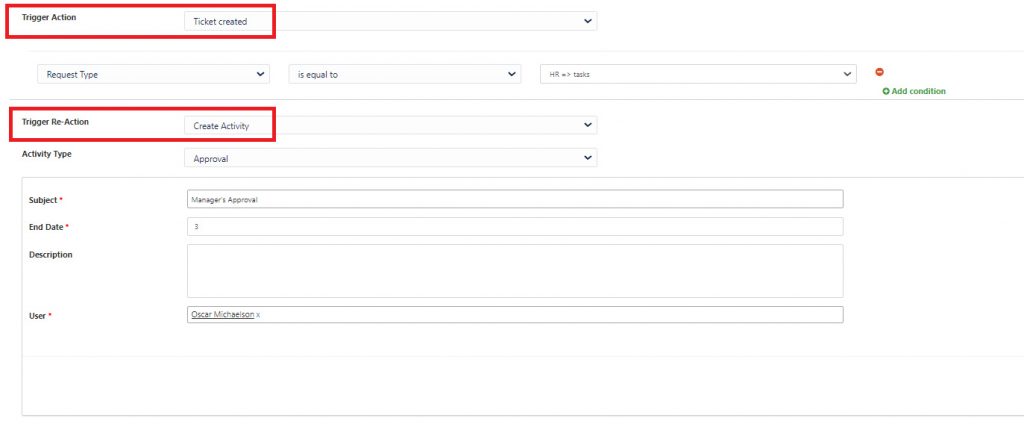
Task: Remove Oscar Michaelson using the x
Action: pos(259,315)
